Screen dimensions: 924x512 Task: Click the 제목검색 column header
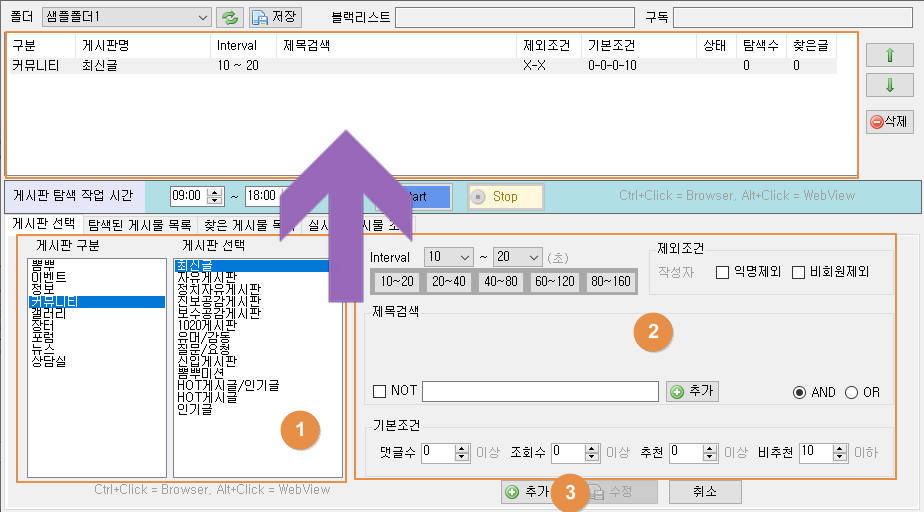tap(397, 45)
